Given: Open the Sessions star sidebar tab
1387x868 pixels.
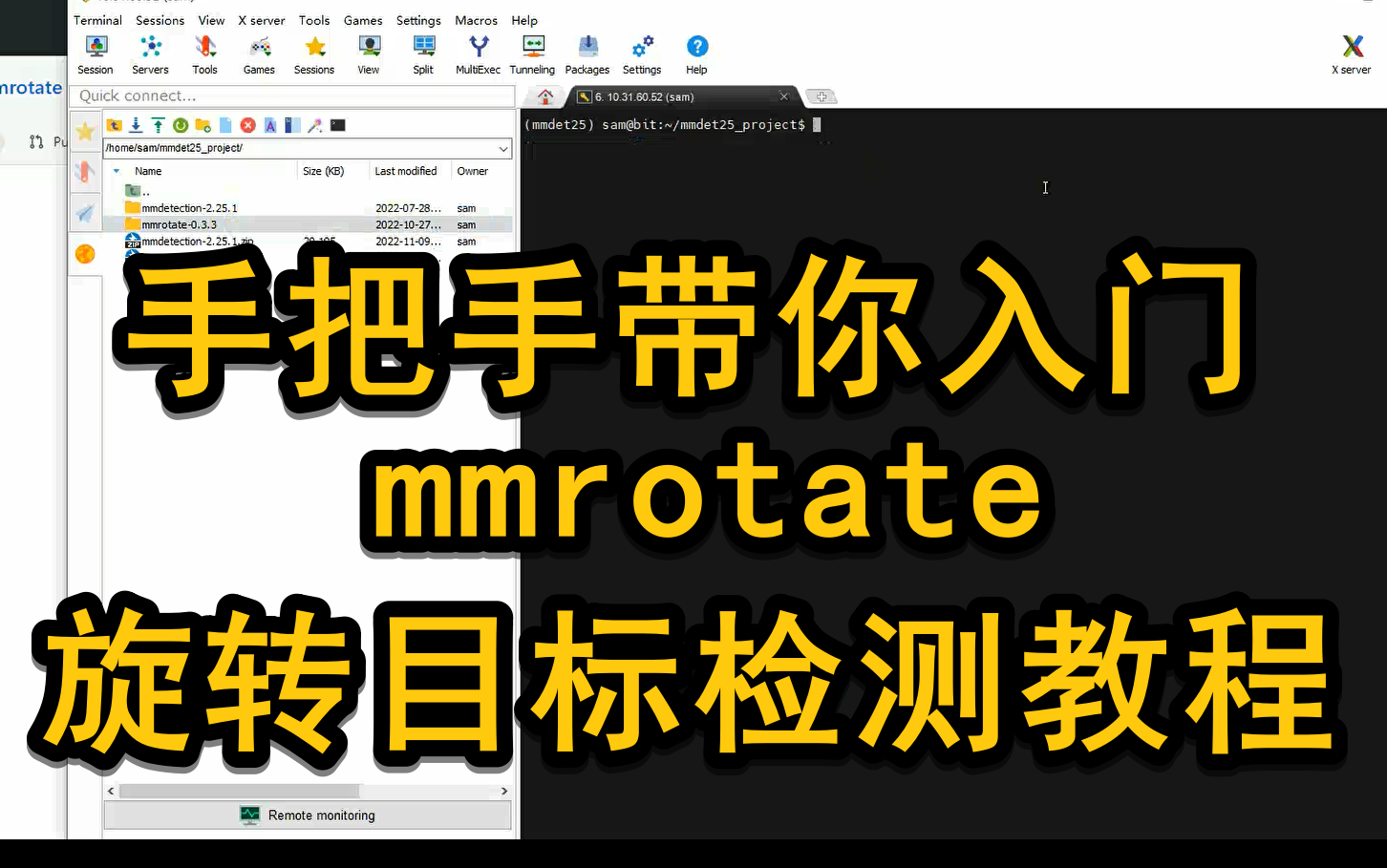Looking at the screenshot, I should [85, 132].
